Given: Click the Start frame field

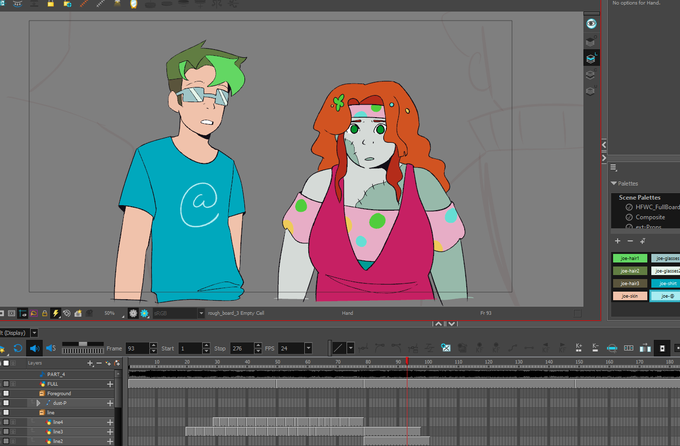Looking at the screenshot, I should click(190, 348).
